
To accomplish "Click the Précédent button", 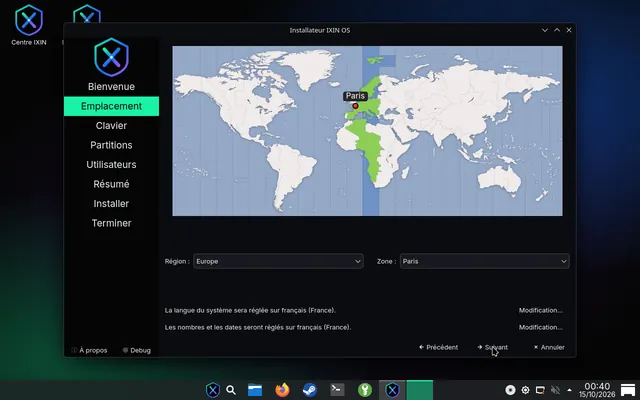I will click(x=439, y=347).
